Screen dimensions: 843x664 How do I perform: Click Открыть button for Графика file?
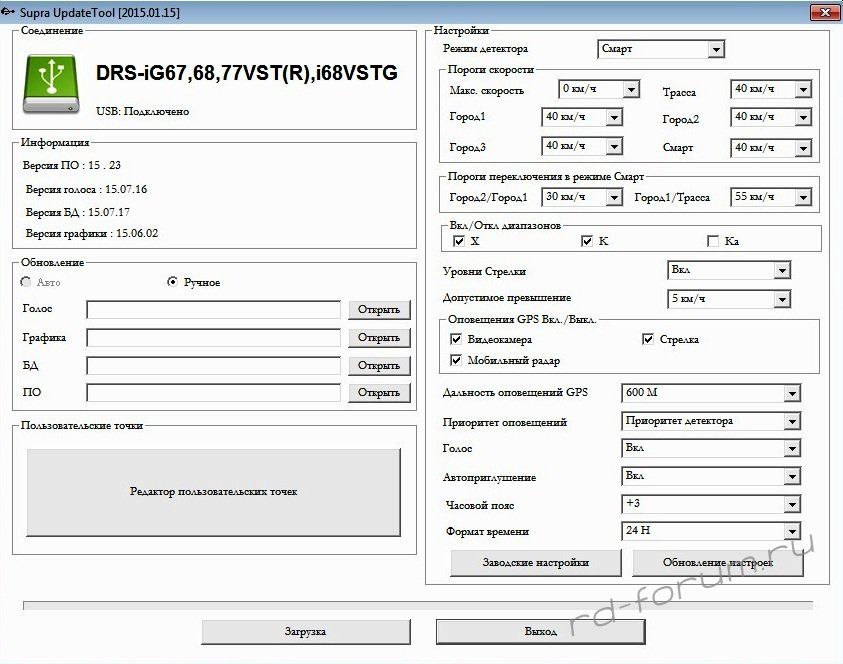pos(379,338)
